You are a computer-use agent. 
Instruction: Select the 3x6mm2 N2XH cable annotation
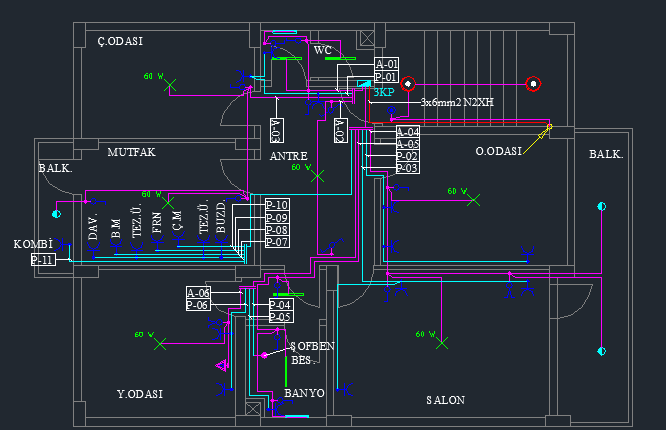[455, 102]
